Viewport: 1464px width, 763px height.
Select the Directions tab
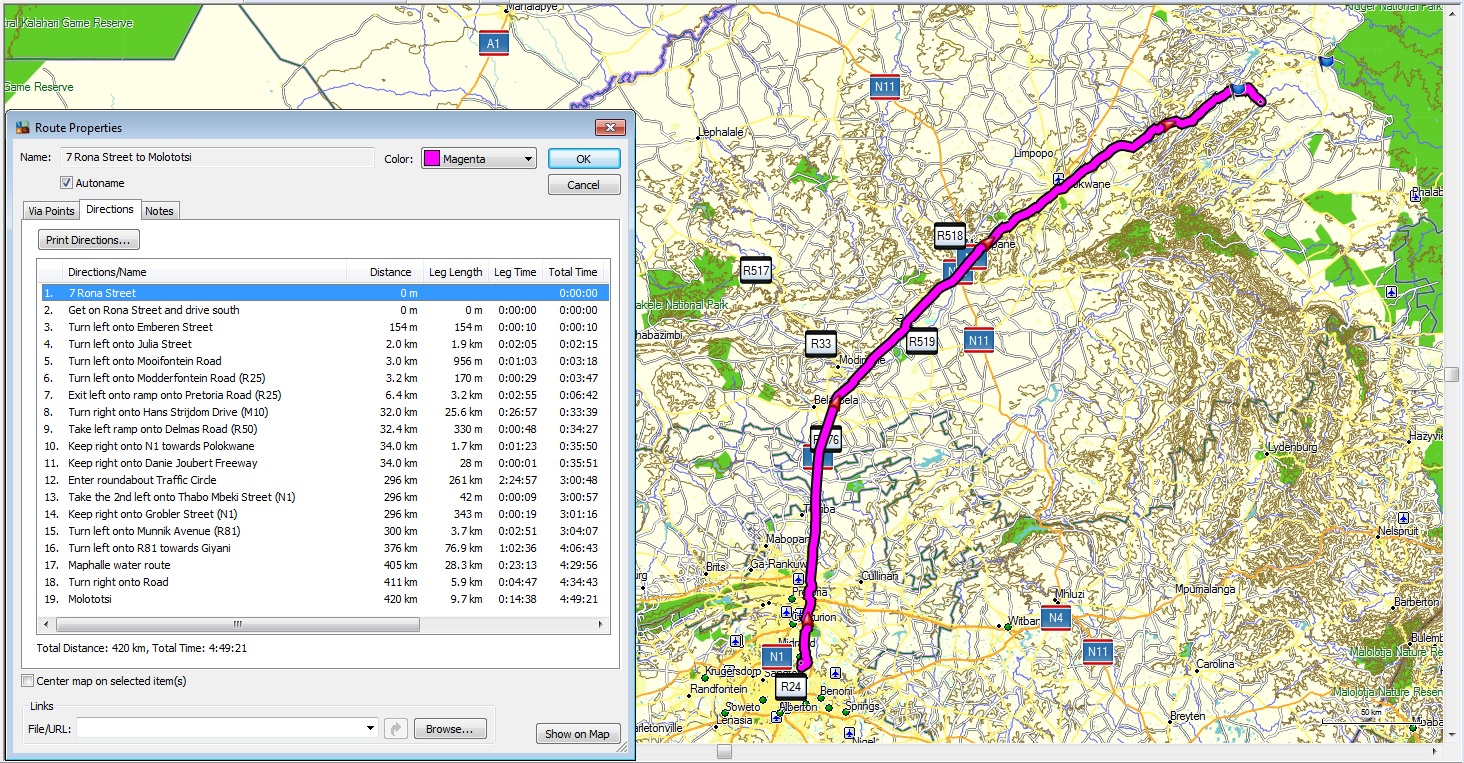110,209
